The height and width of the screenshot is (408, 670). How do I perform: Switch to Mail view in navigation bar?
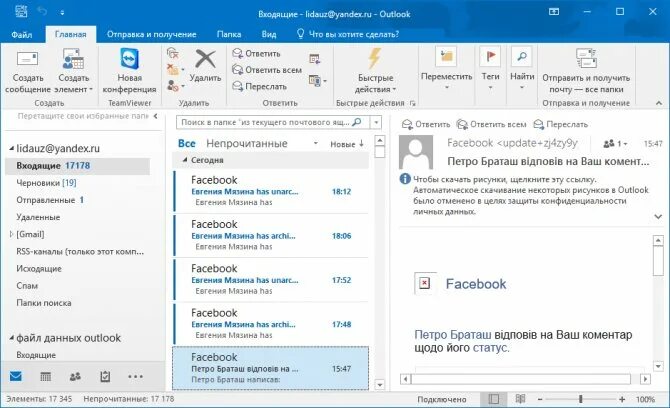click(x=16, y=376)
